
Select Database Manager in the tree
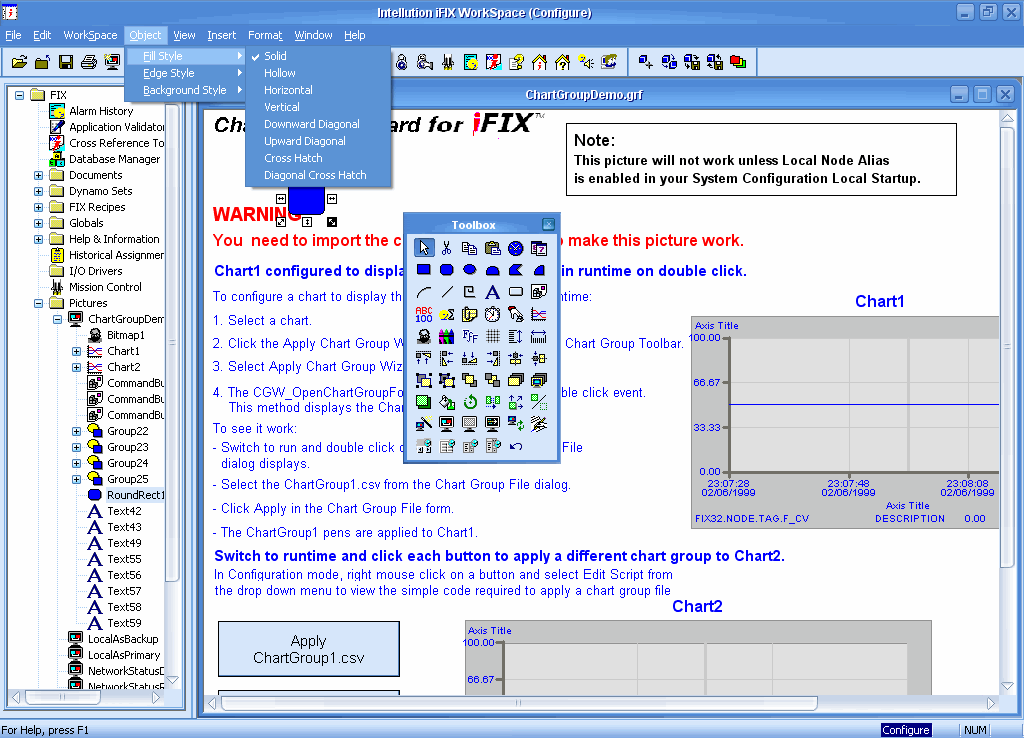point(114,159)
